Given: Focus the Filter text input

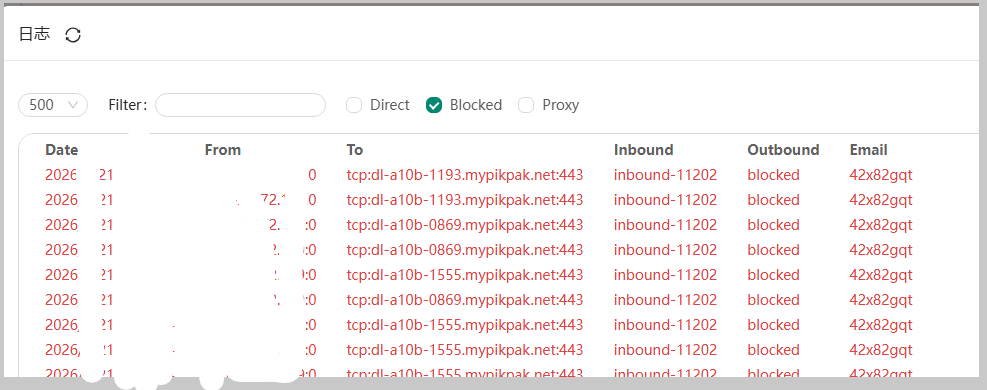Looking at the screenshot, I should coord(240,105).
